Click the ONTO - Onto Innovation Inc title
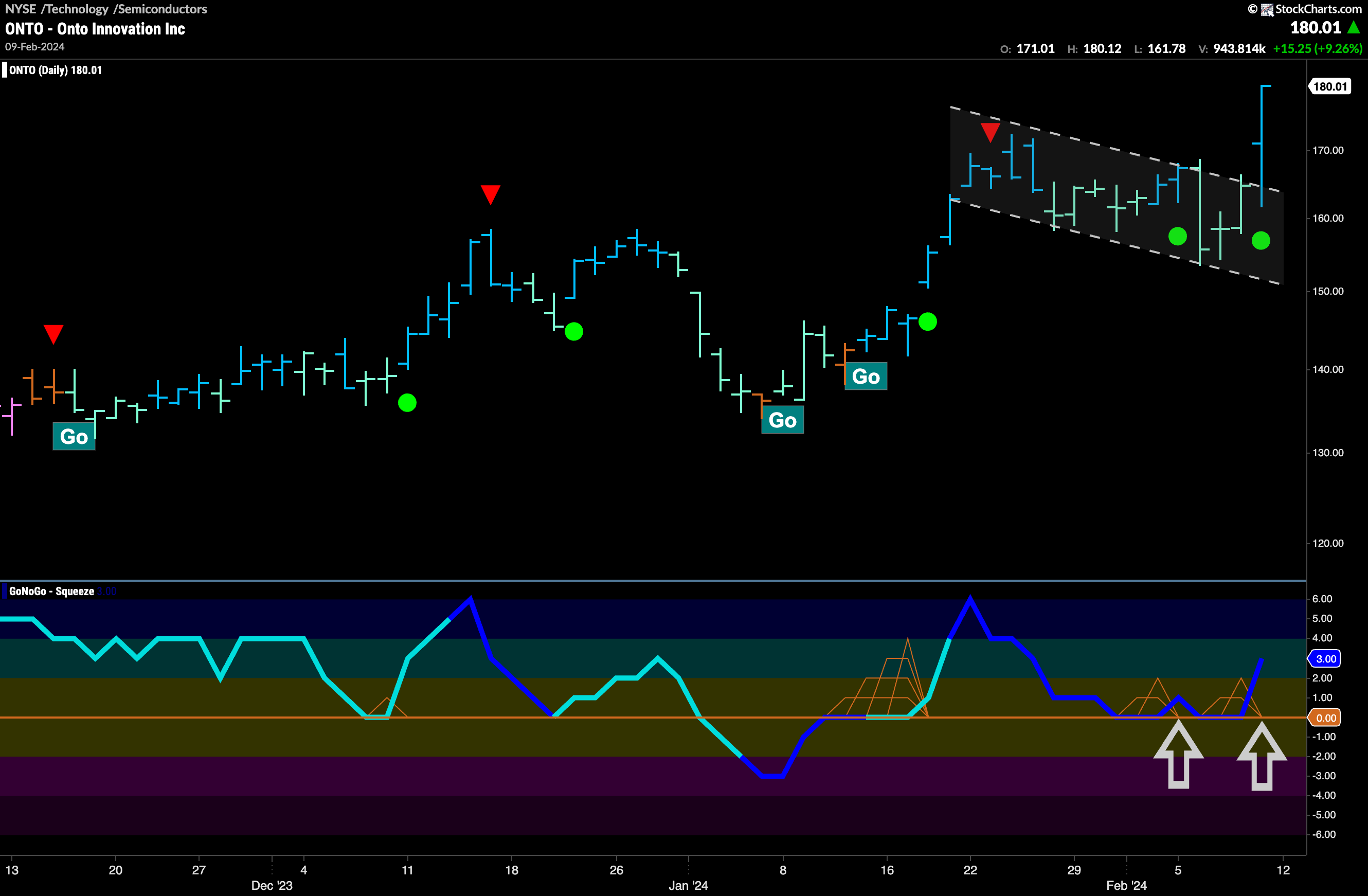This screenshot has width=1368, height=896. (95, 29)
